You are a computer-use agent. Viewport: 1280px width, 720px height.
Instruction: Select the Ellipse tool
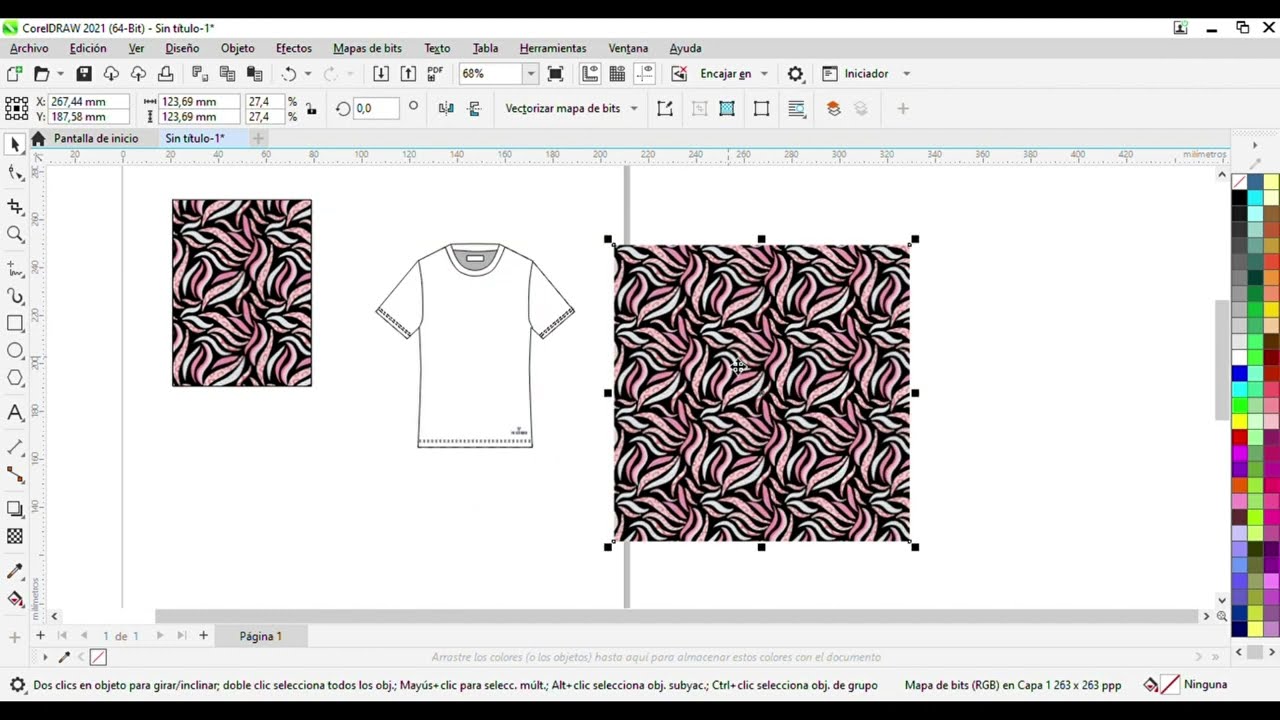click(15, 350)
